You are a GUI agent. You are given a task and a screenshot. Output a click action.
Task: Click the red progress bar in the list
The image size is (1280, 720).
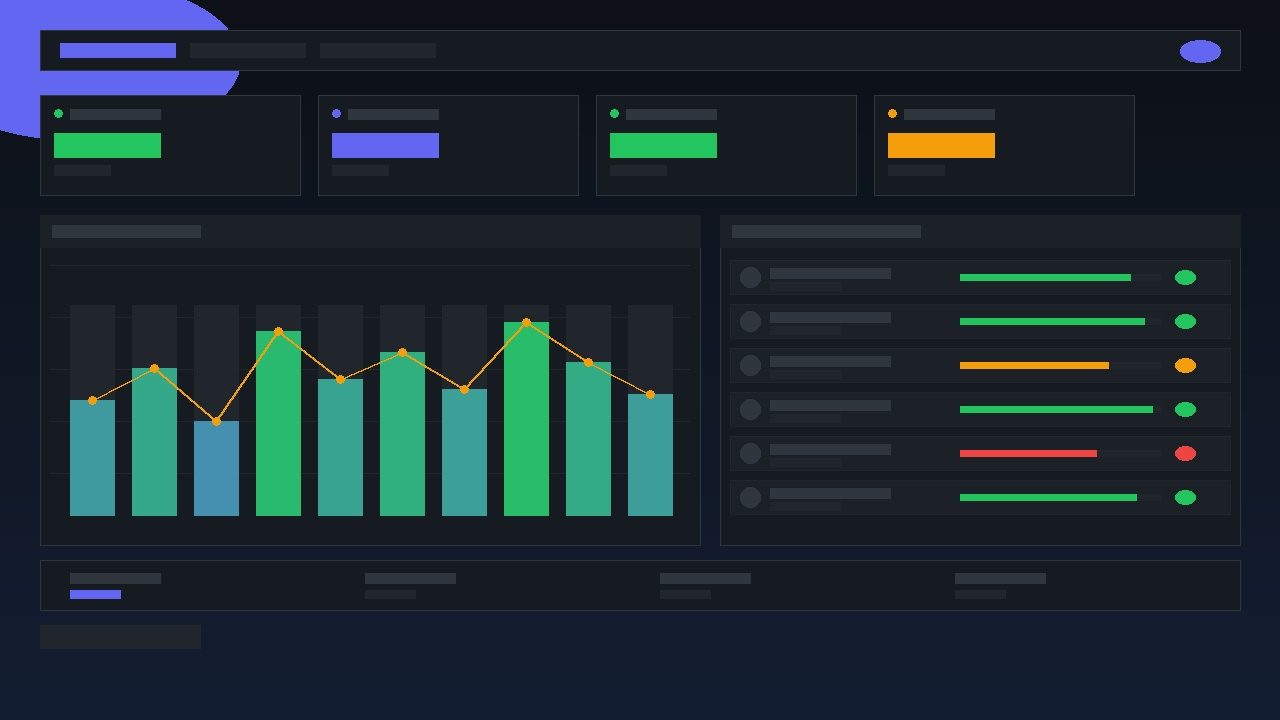[x=1028, y=453]
